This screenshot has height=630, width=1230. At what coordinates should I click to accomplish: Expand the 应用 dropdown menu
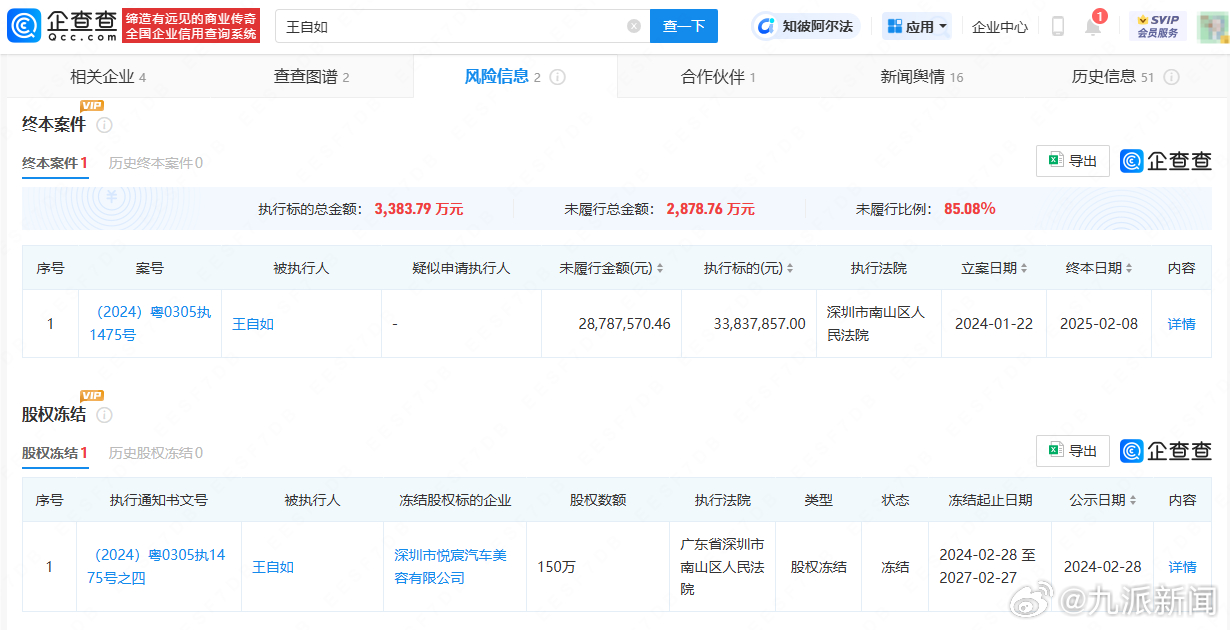[x=917, y=26]
